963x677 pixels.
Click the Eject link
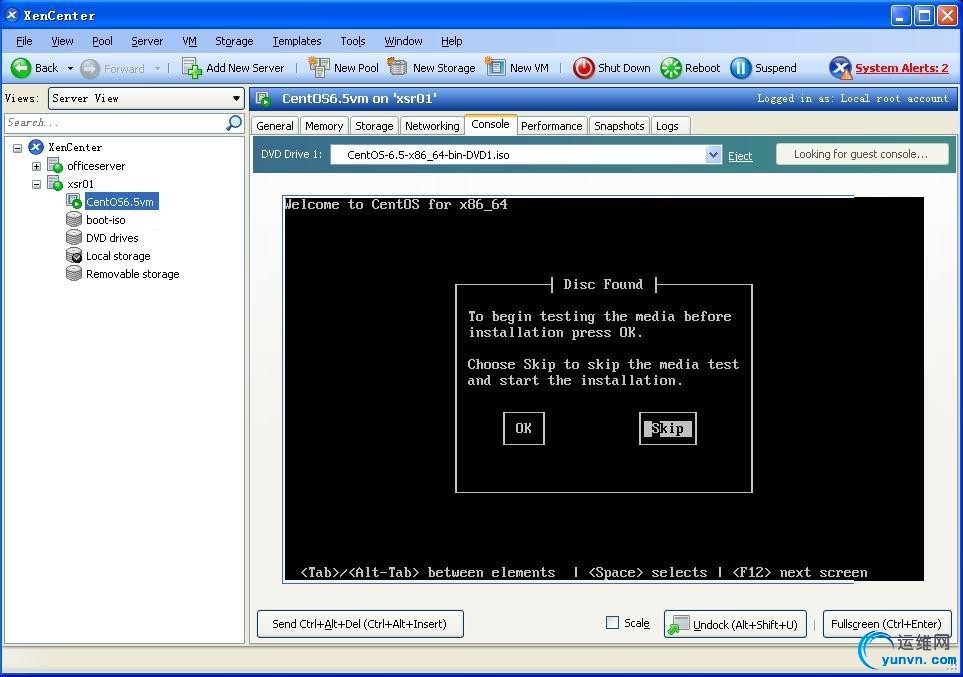[x=740, y=156]
